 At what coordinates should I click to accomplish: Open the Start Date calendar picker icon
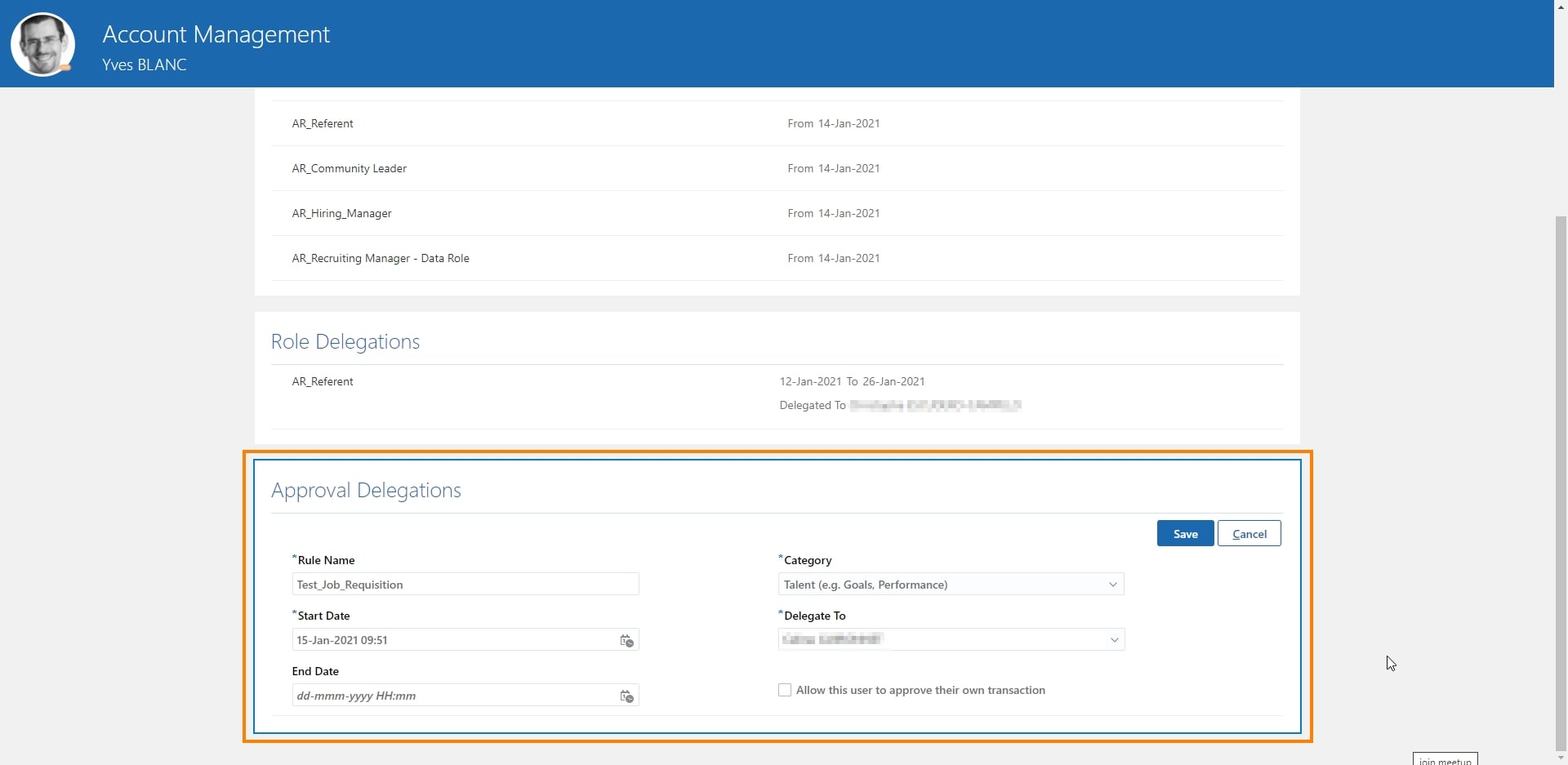pyautogui.click(x=626, y=642)
